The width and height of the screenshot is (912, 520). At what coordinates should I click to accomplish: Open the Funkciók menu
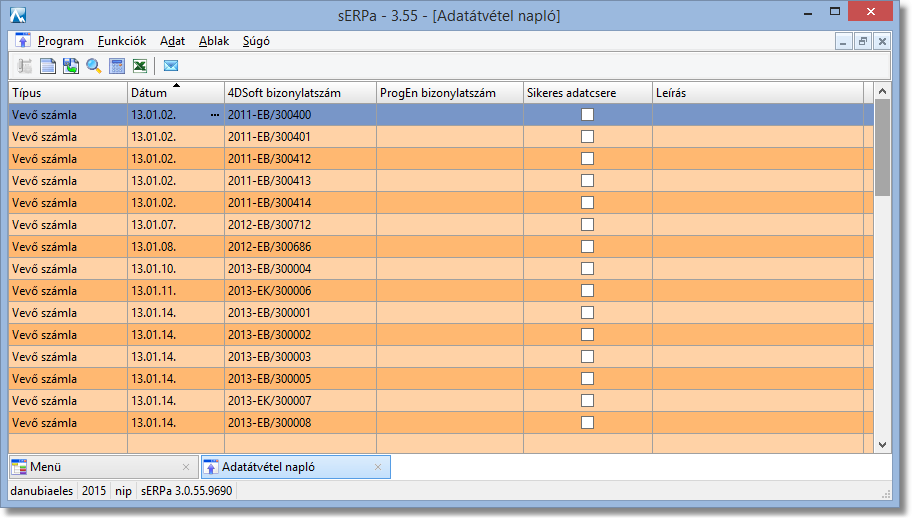pyautogui.click(x=122, y=41)
